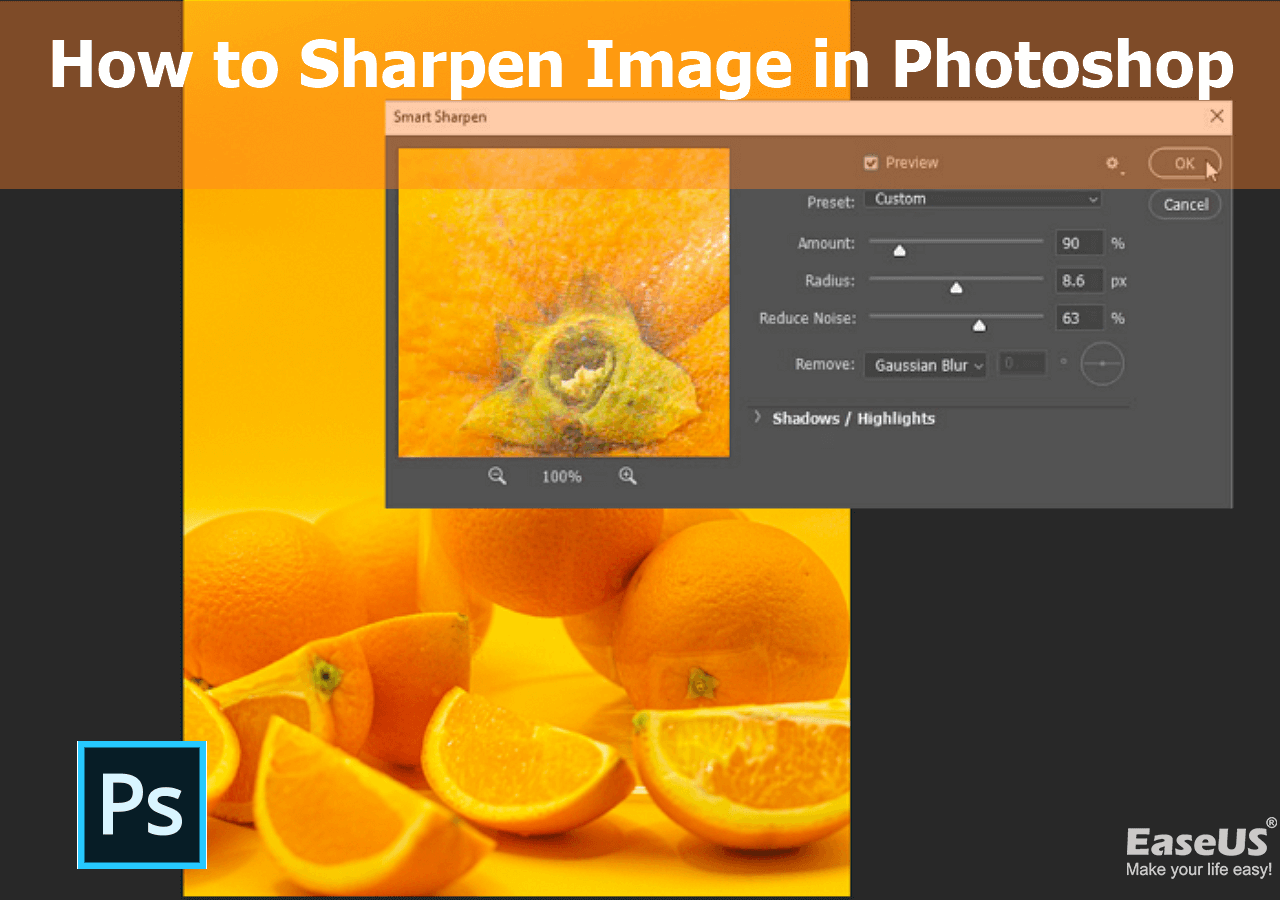The image size is (1280, 900).
Task: Click the blur angle dial control
Action: pos(1102,364)
